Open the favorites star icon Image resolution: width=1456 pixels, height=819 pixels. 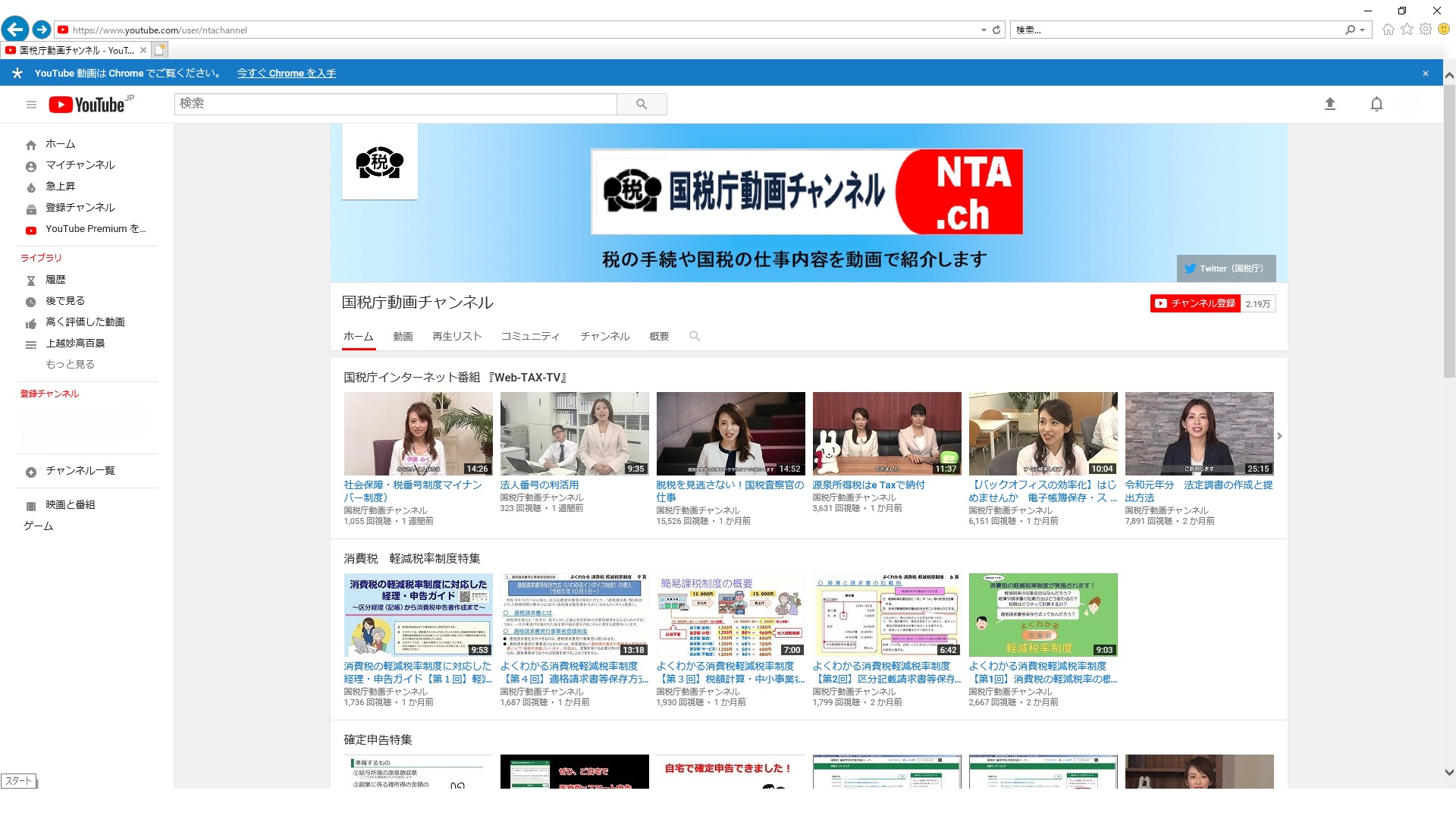tap(1407, 30)
